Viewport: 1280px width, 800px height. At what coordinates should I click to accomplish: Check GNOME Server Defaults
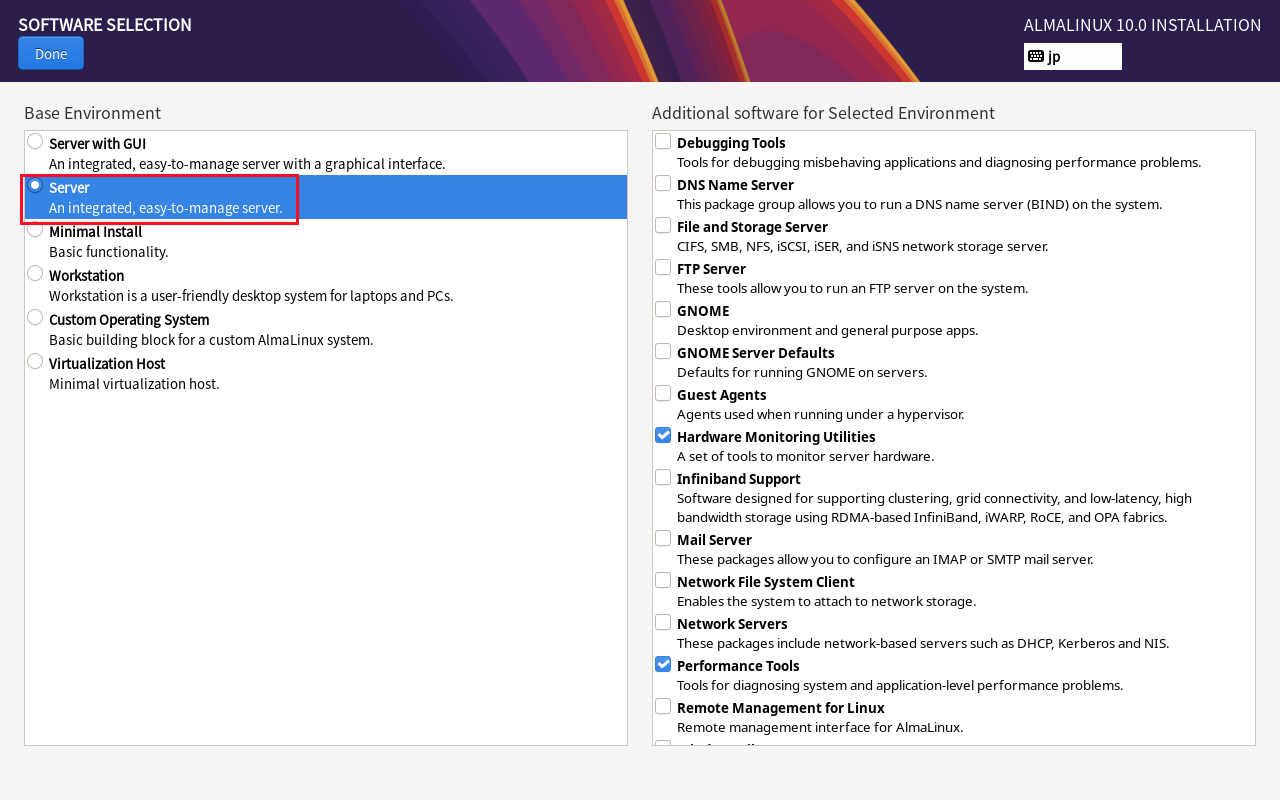pyautogui.click(x=663, y=351)
